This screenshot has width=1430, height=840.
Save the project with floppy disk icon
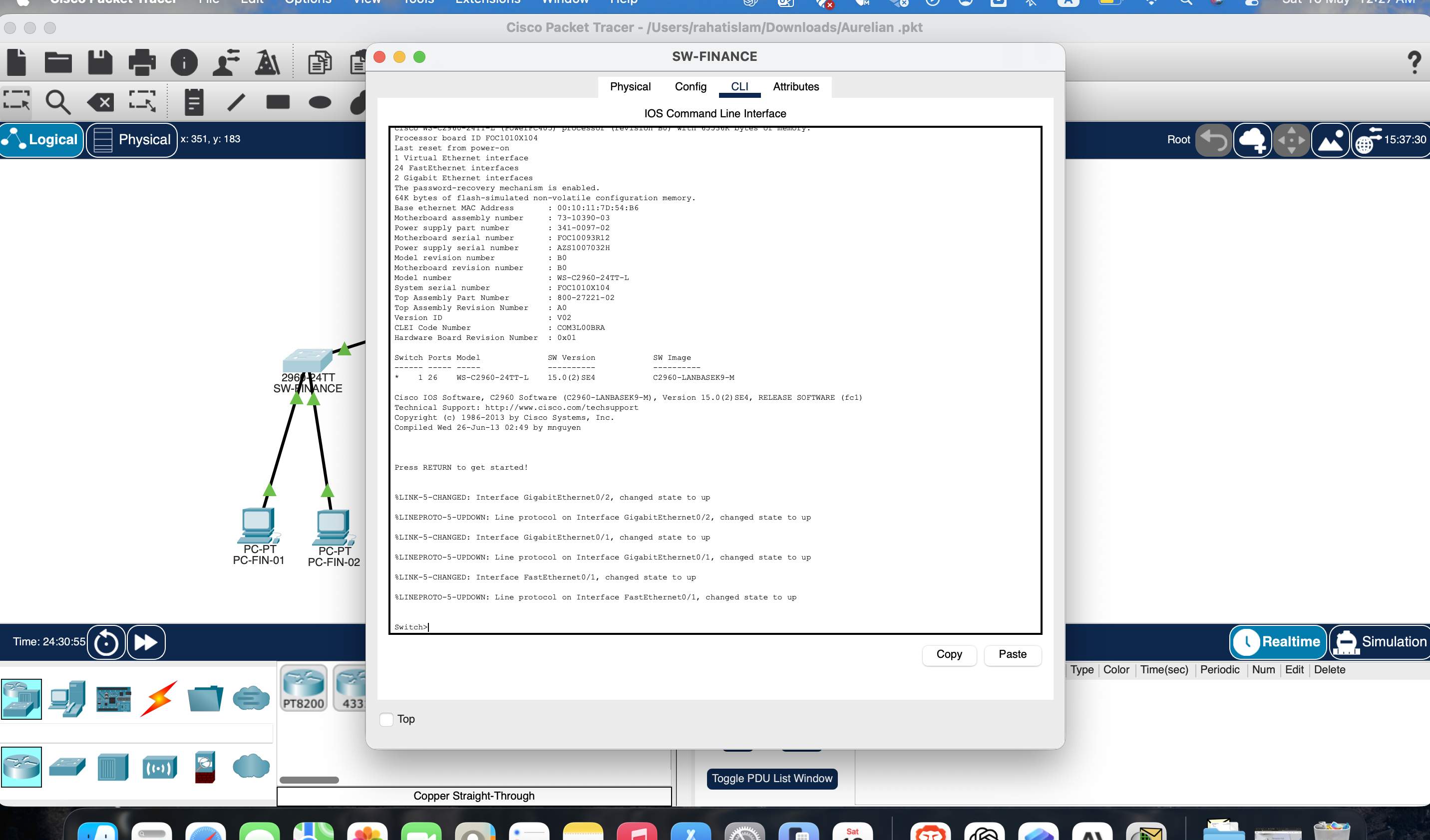(100, 62)
